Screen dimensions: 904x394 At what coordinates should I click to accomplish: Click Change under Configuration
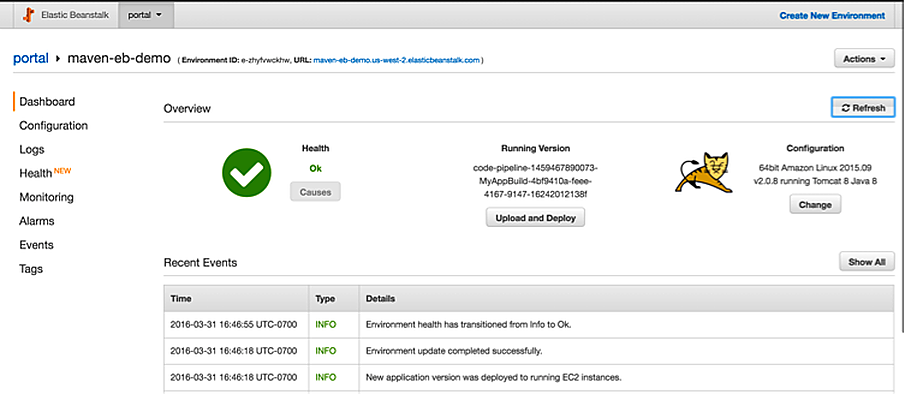[x=815, y=205]
